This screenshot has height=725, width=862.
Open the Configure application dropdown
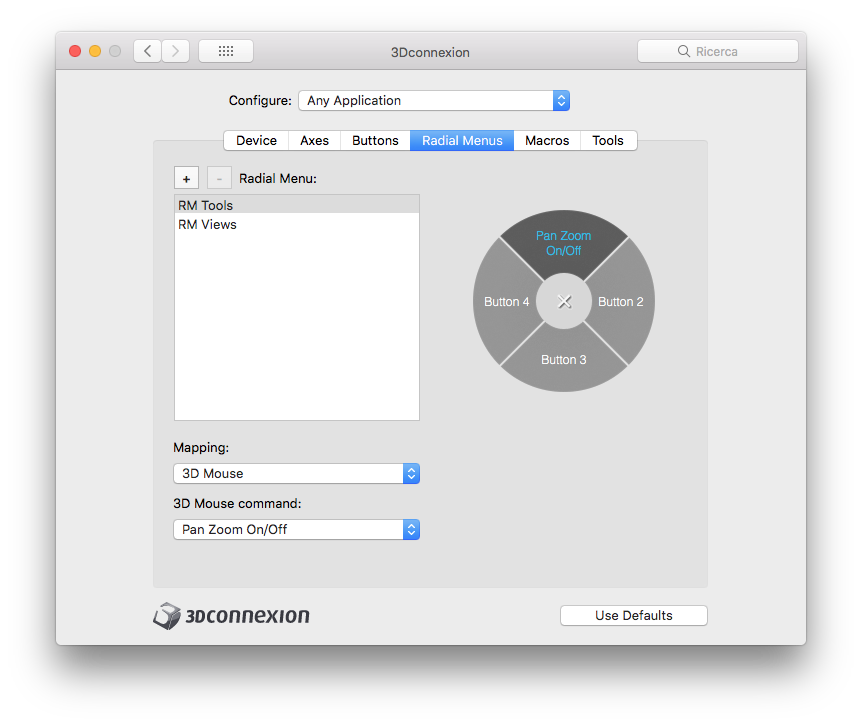(x=434, y=101)
